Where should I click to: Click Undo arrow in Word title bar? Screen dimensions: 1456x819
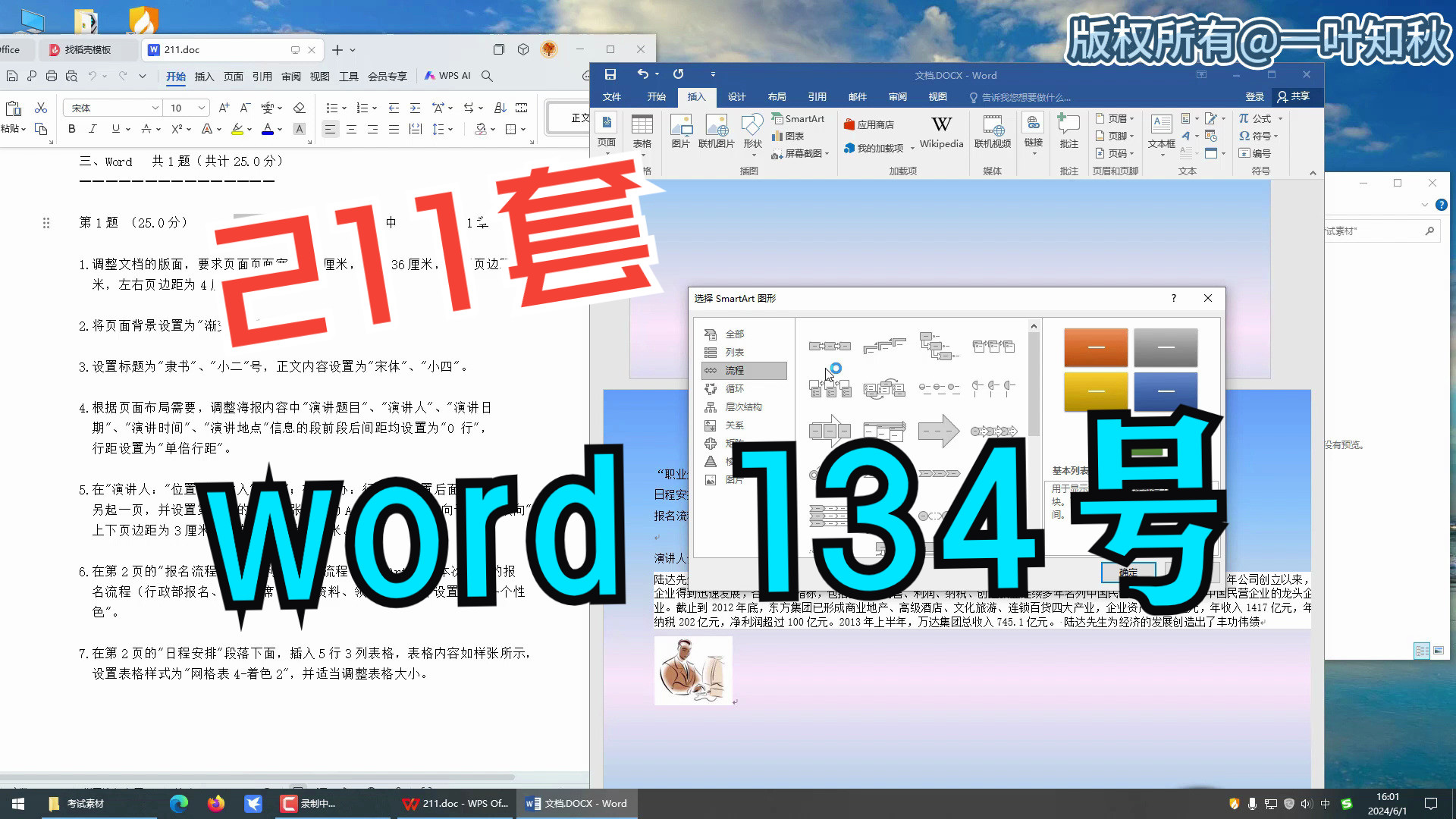[x=642, y=74]
